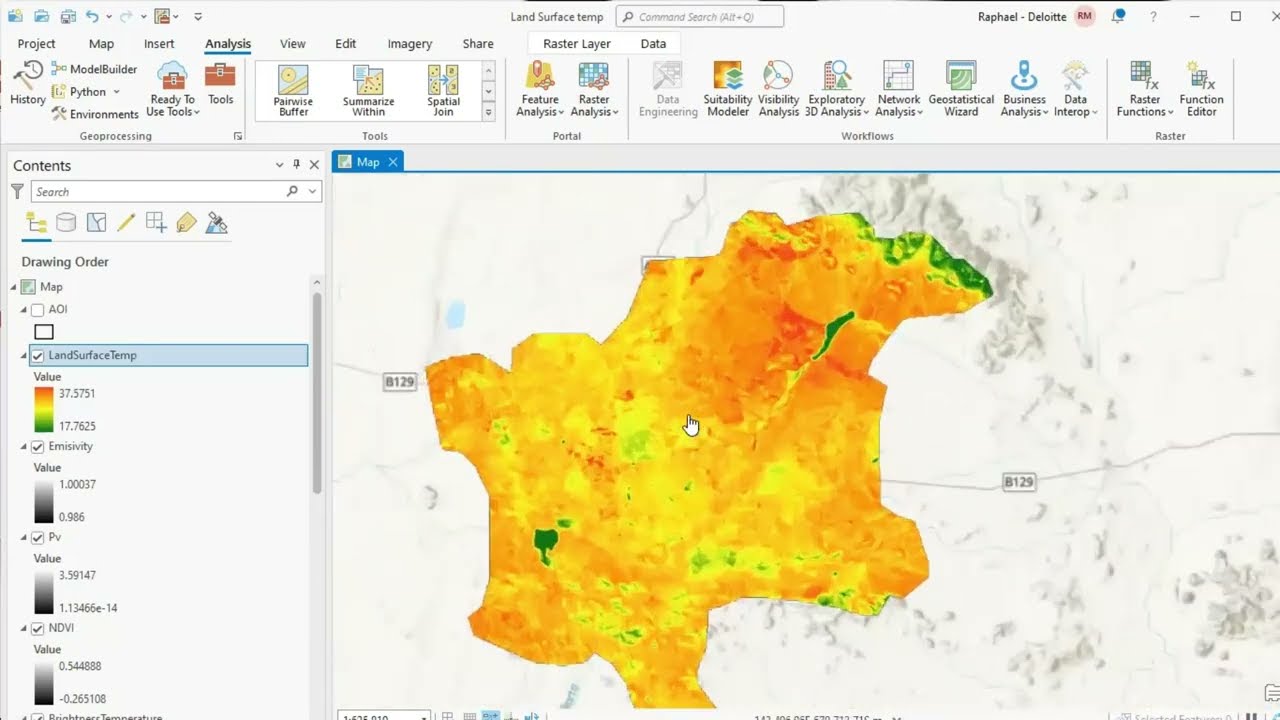Launch ModelBuilder
The width and height of the screenshot is (1280, 720).
coord(95,69)
